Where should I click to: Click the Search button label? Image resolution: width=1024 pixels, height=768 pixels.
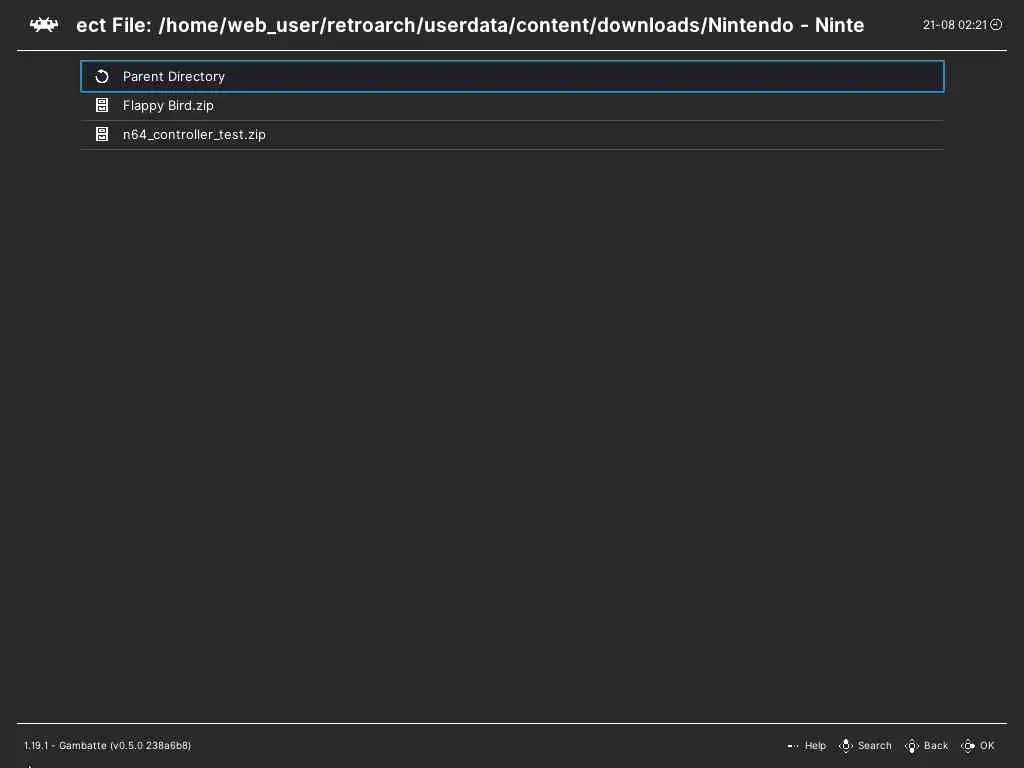pyautogui.click(x=874, y=746)
